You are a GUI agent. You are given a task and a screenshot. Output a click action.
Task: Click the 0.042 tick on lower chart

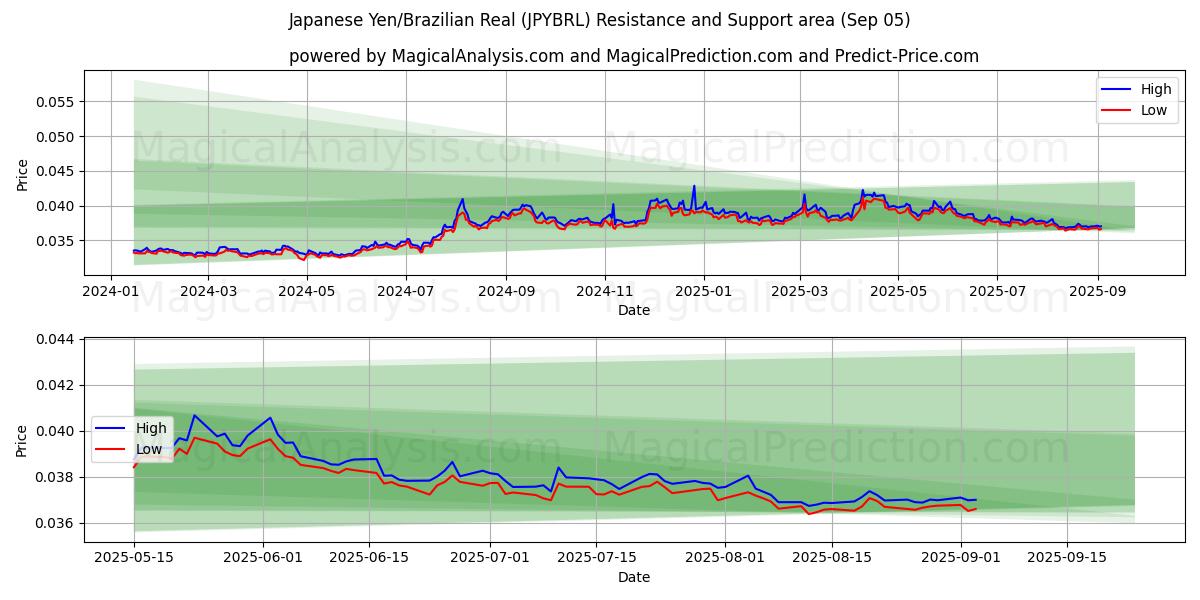pyautogui.click(x=56, y=386)
